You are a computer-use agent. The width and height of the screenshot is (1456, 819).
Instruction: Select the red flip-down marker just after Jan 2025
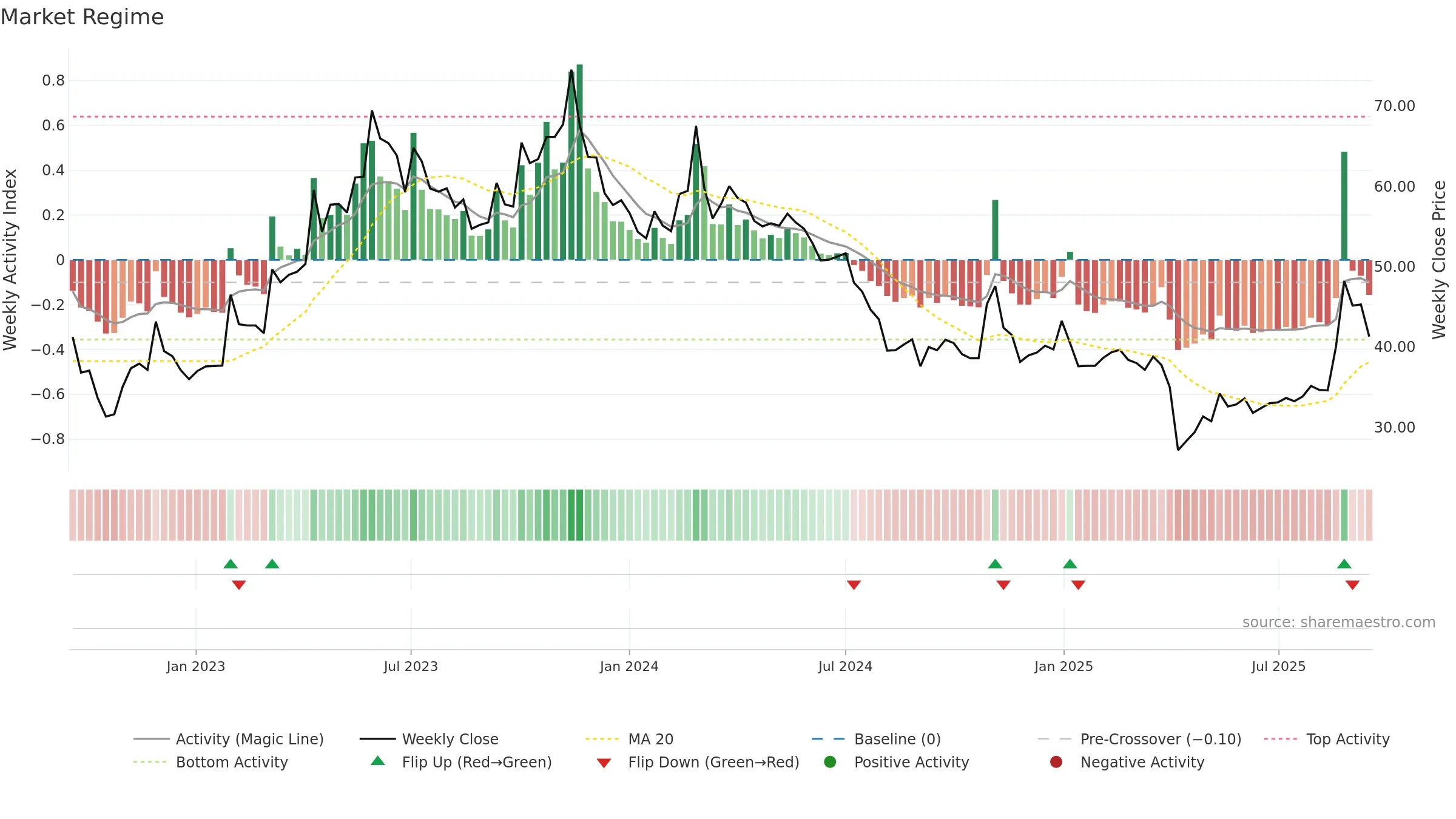point(1078,585)
